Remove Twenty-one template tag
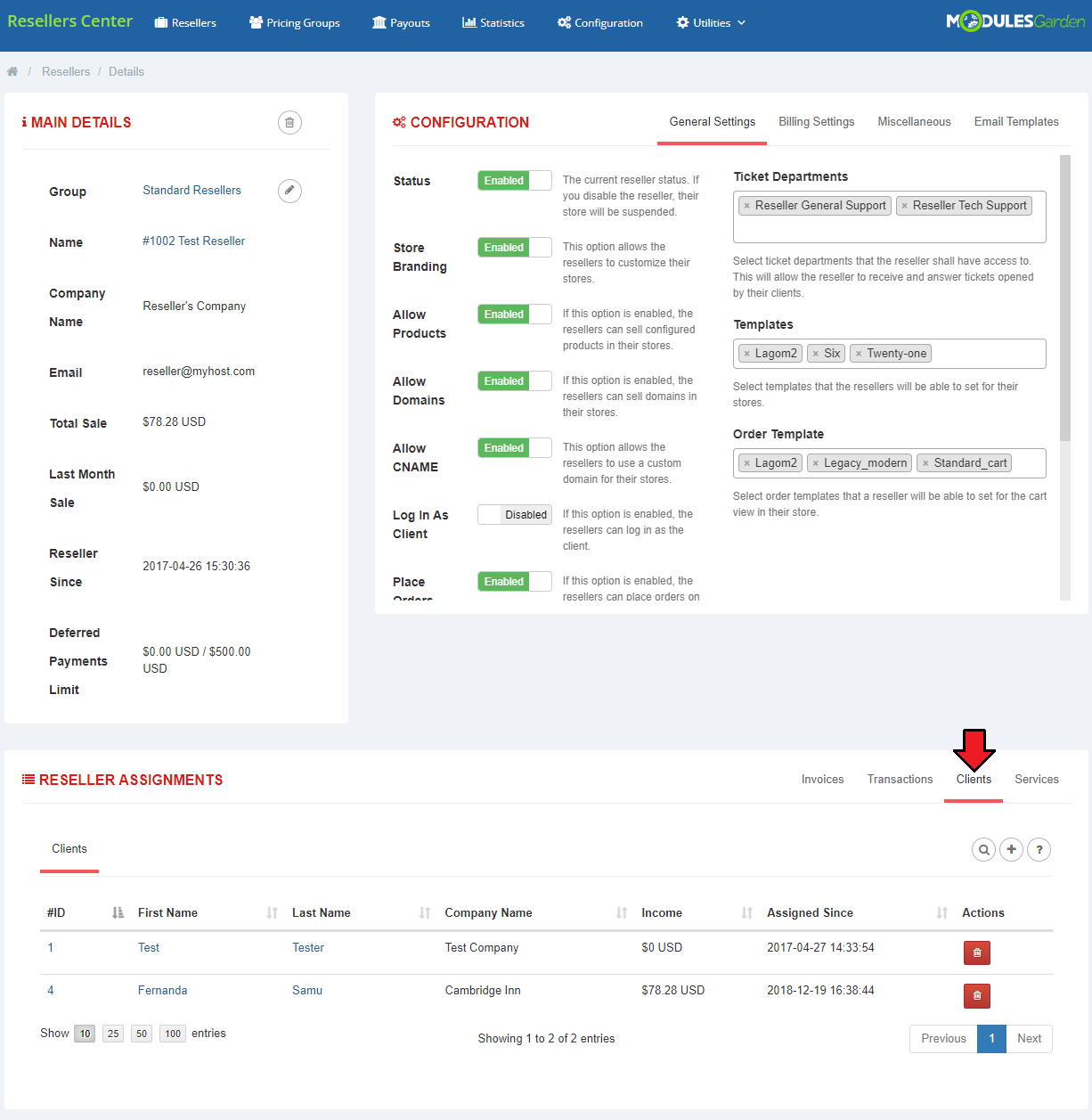 click(x=858, y=354)
